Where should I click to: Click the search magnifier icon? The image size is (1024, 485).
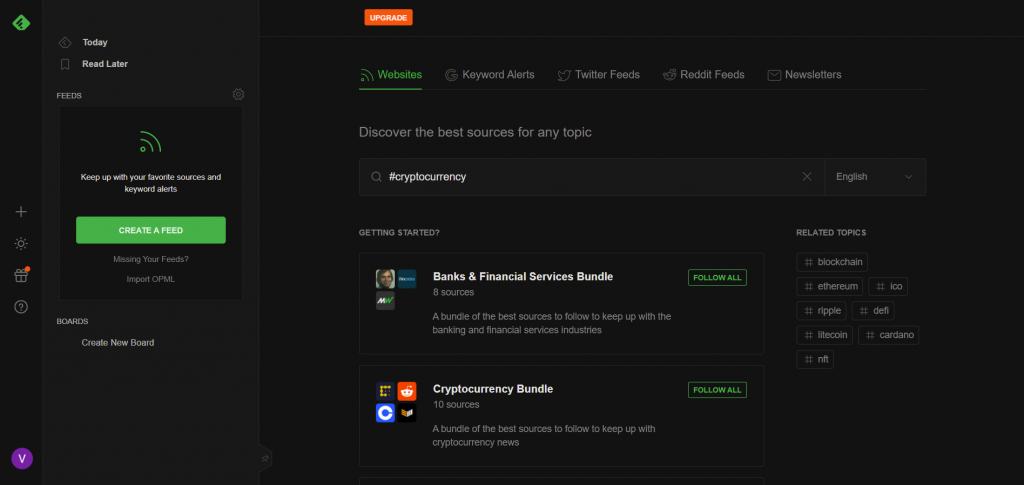376,177
